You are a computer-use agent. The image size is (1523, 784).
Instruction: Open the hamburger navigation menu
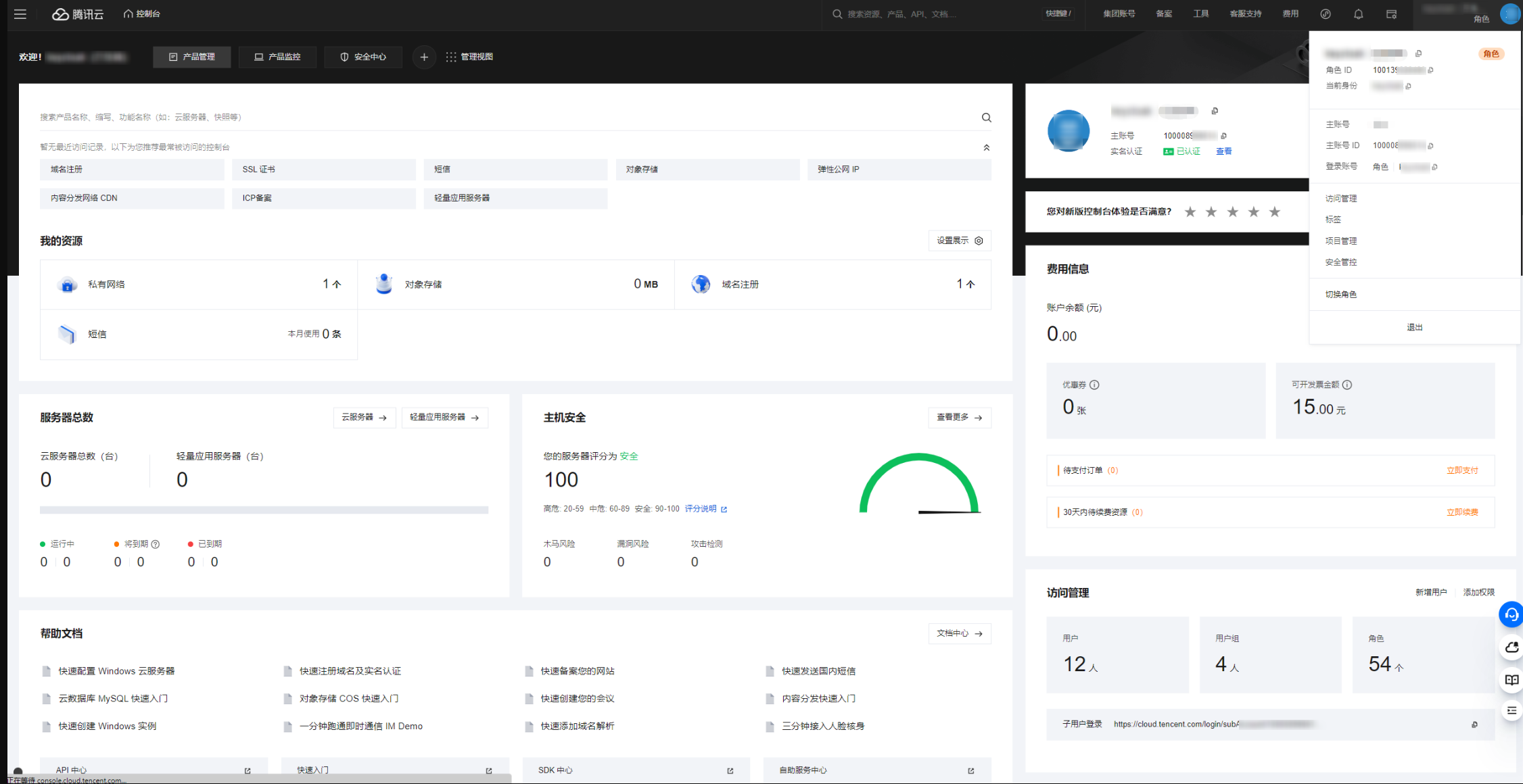coord(20,14)
